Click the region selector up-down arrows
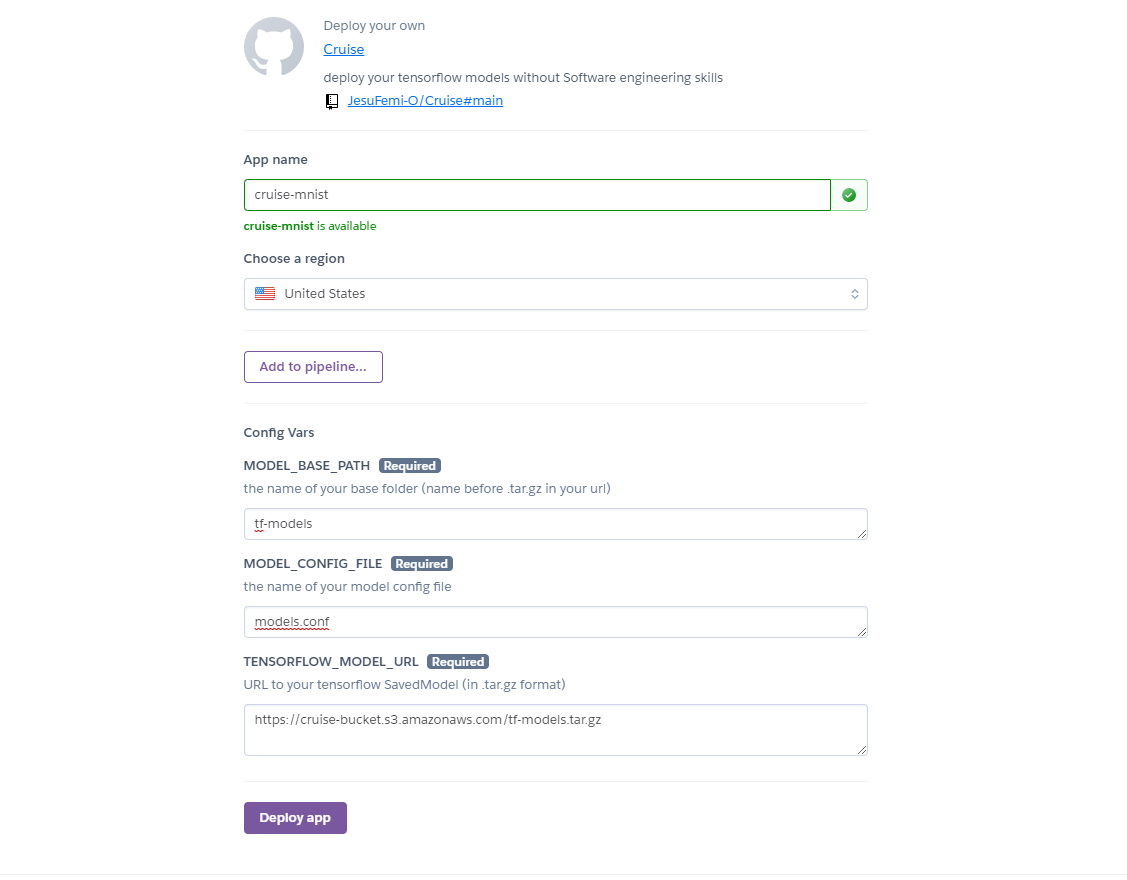The height and width of the screenshot is (880, 1127). tap(855, 294)
